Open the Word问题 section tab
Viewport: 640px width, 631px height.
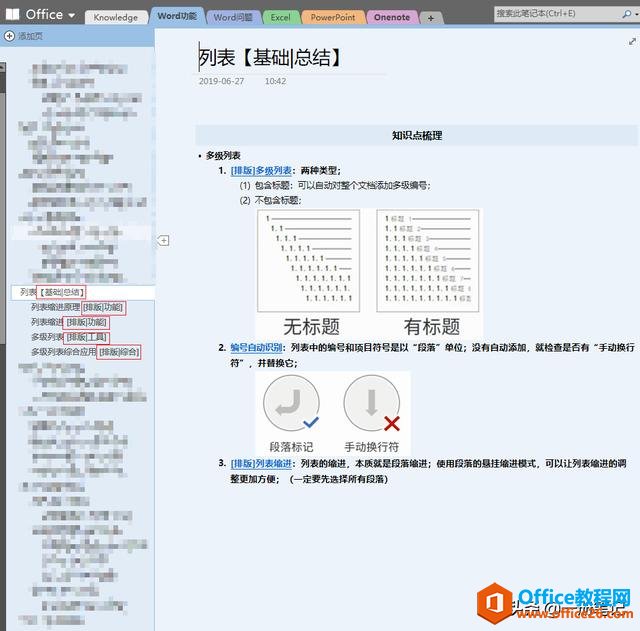(233, 18)
